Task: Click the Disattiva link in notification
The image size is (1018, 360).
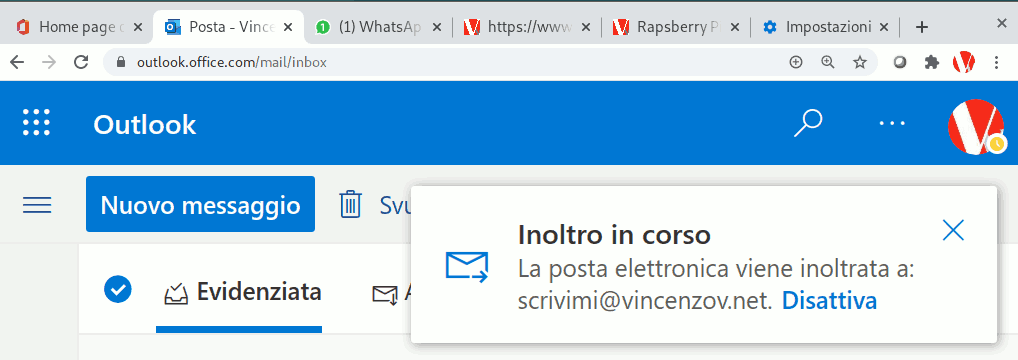Action: 830,301
